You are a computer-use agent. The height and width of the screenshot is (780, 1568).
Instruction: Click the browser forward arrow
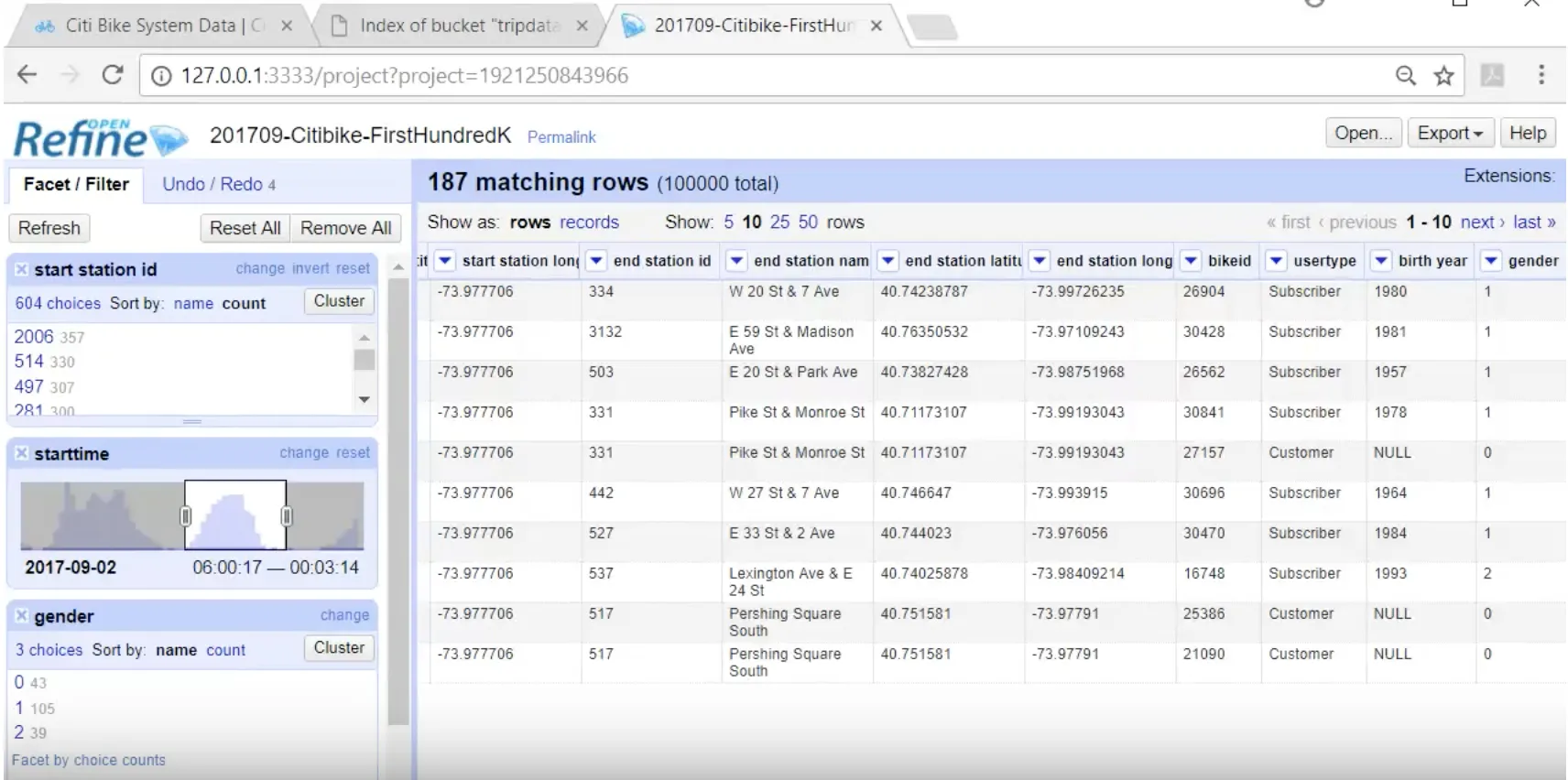coord(70,75)
